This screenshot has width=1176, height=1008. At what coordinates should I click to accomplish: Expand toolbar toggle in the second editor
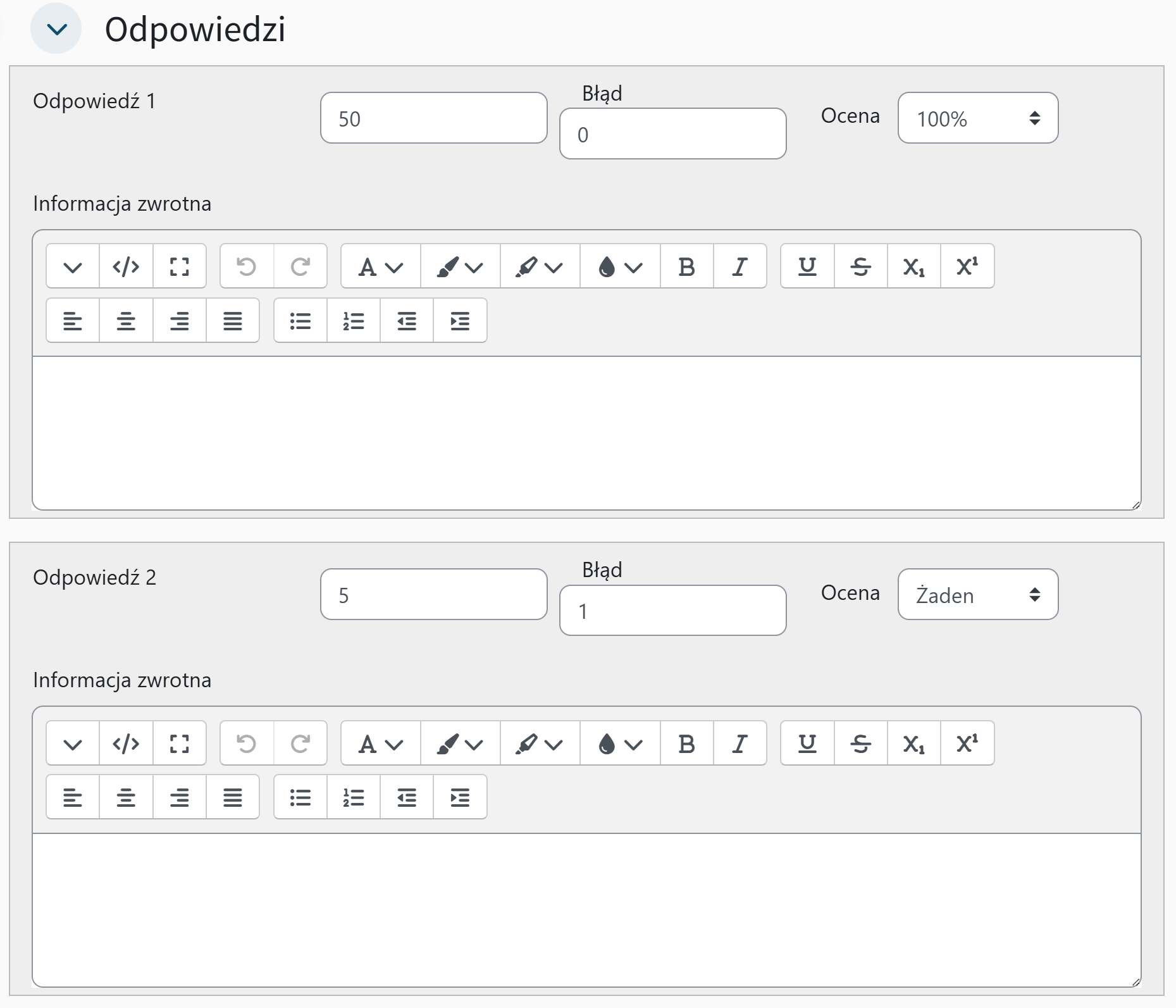73,744
